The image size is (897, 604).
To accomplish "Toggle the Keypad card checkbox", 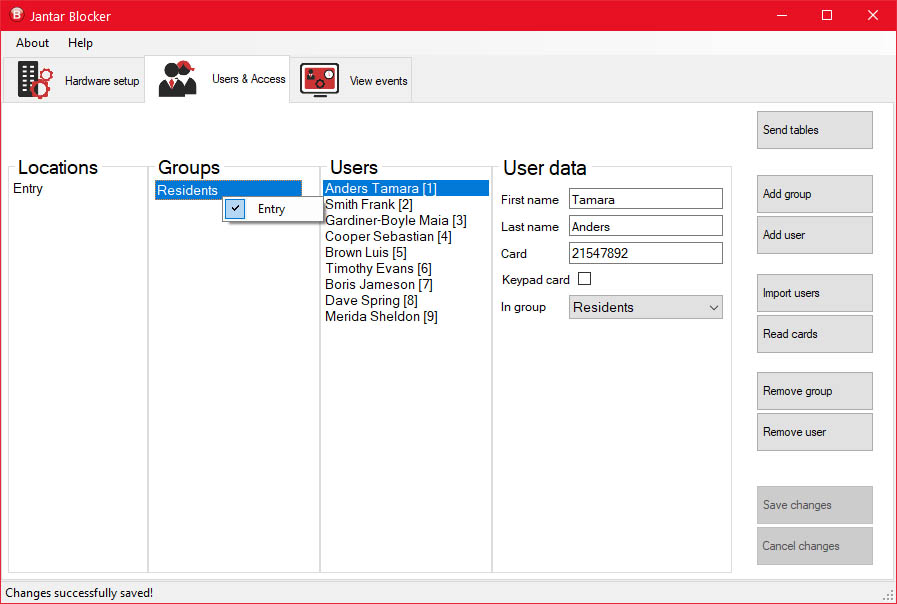I will (584, 279).
